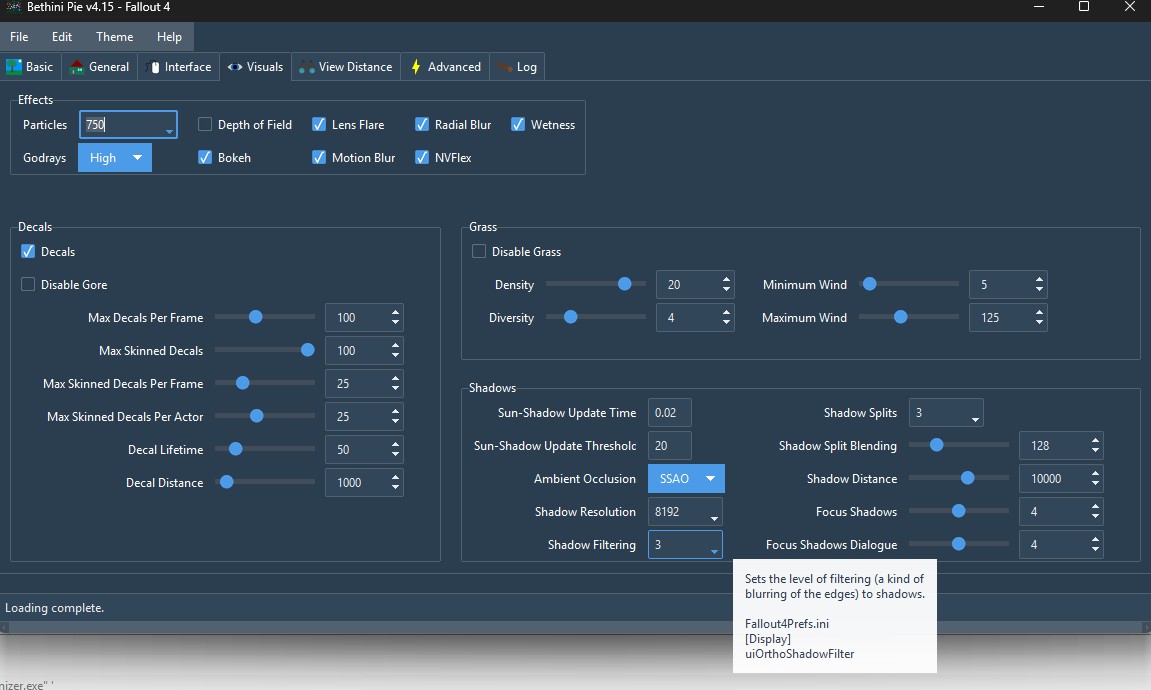Screen dimensions: 1151x690
Task: Open the Advanced tab
Action: (445, 67)
